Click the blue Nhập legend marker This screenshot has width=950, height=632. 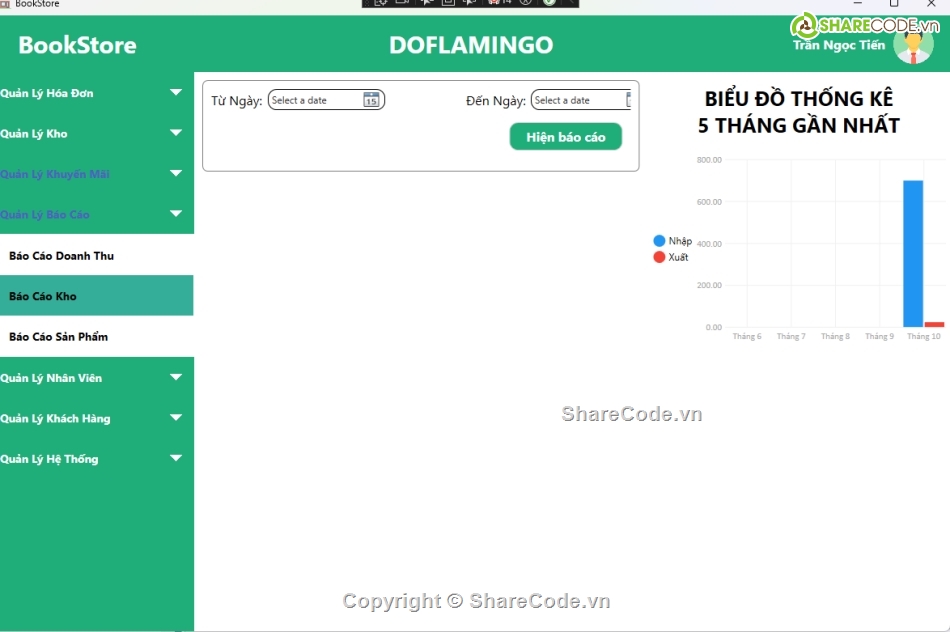tap(659, 241)
